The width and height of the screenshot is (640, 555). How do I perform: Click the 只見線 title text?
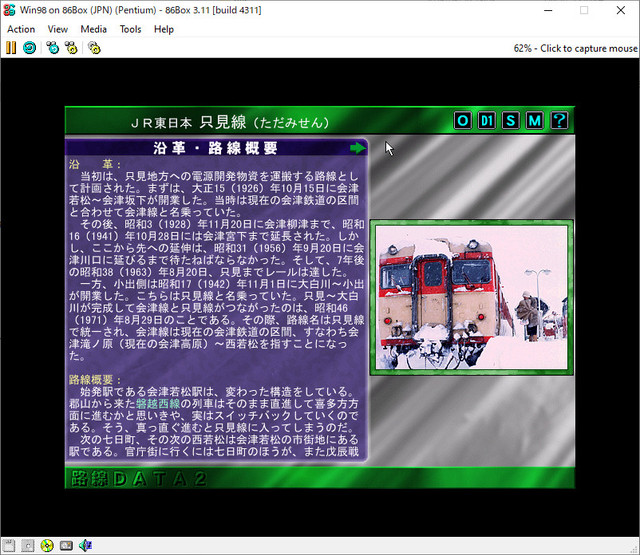pyautogui.click(x=223, y=122)
